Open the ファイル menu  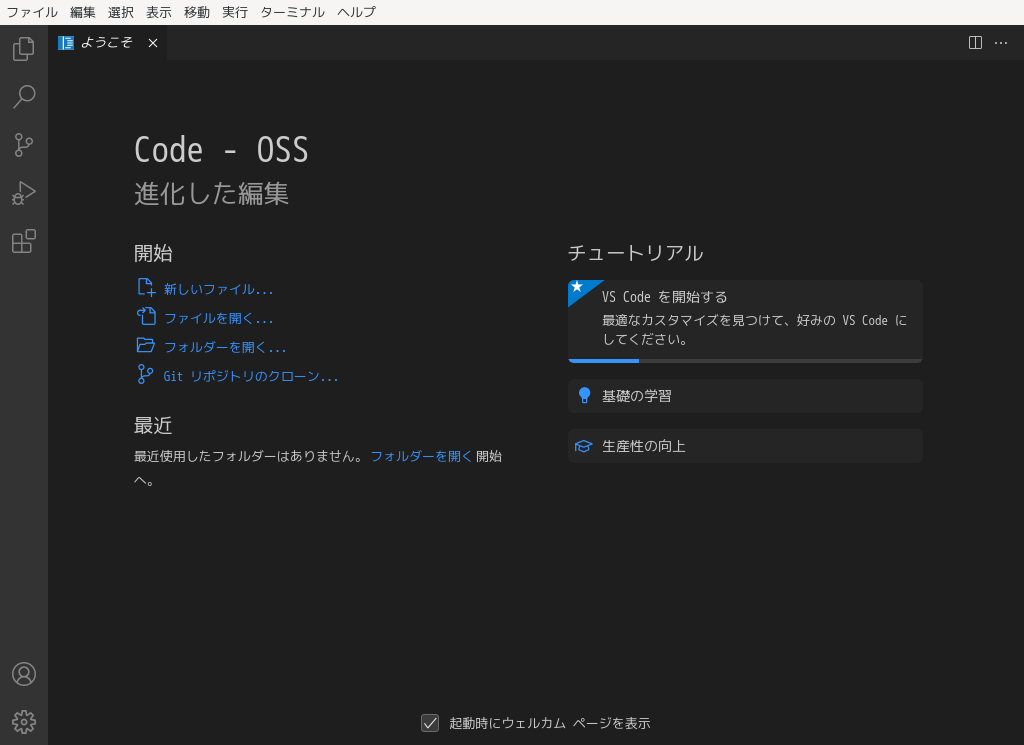coord(32,12)
